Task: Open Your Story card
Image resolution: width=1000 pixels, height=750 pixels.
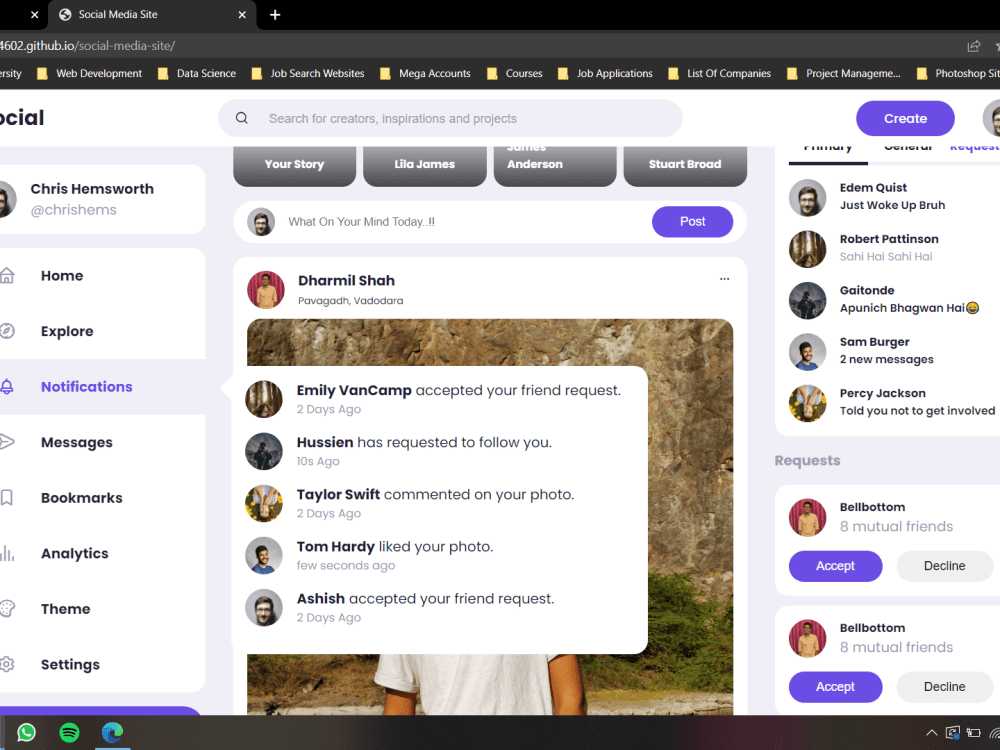Action: pos(294,165)
